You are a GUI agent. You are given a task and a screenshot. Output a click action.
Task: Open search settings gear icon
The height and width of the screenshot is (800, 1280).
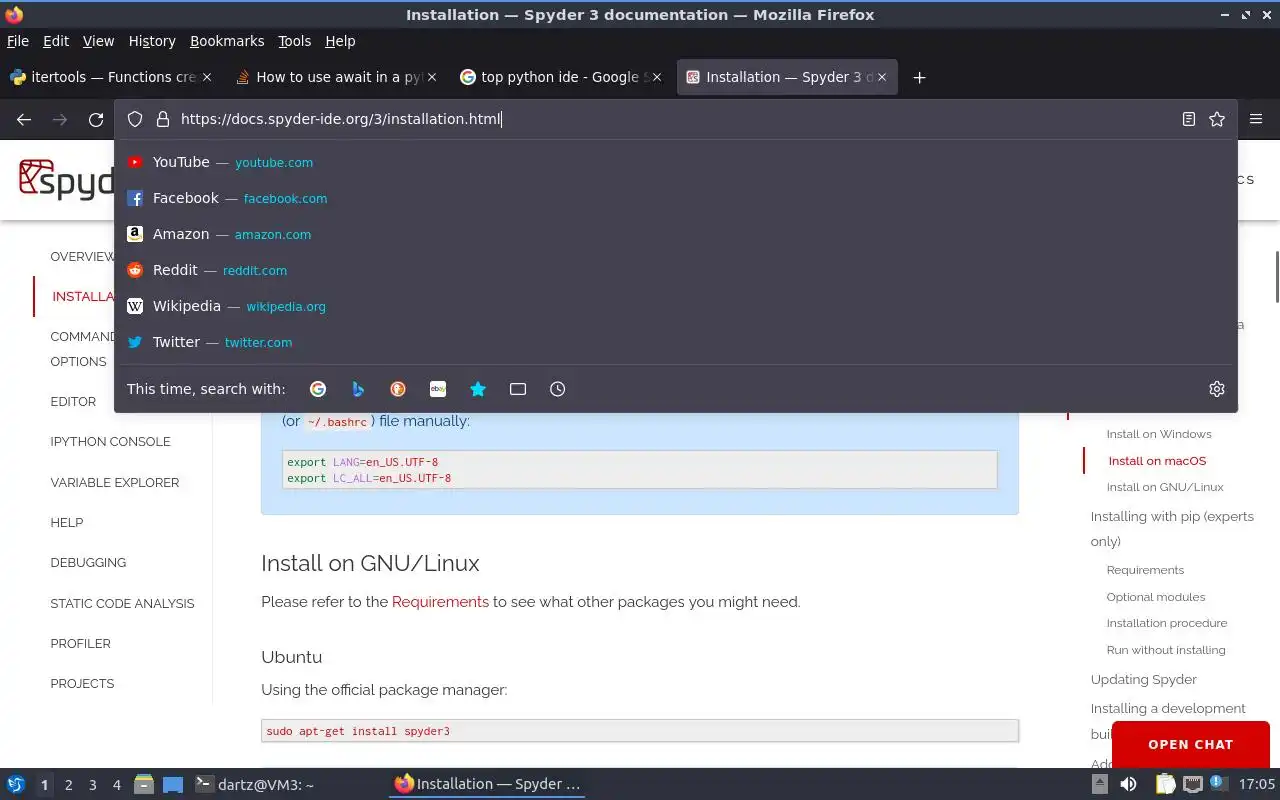click(x=1217, y=389)
